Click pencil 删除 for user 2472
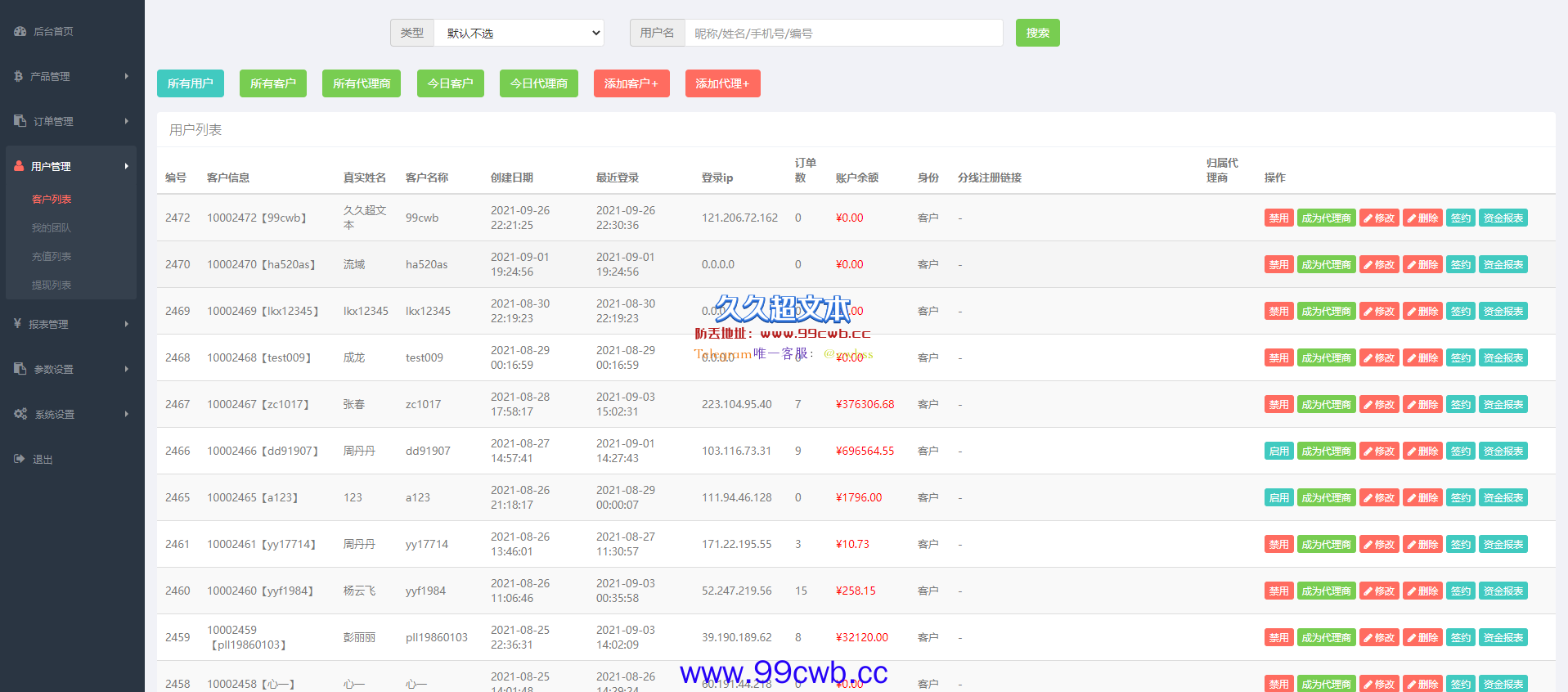The width and height of the screenshot is (1568, 692). coord(1423,218)
